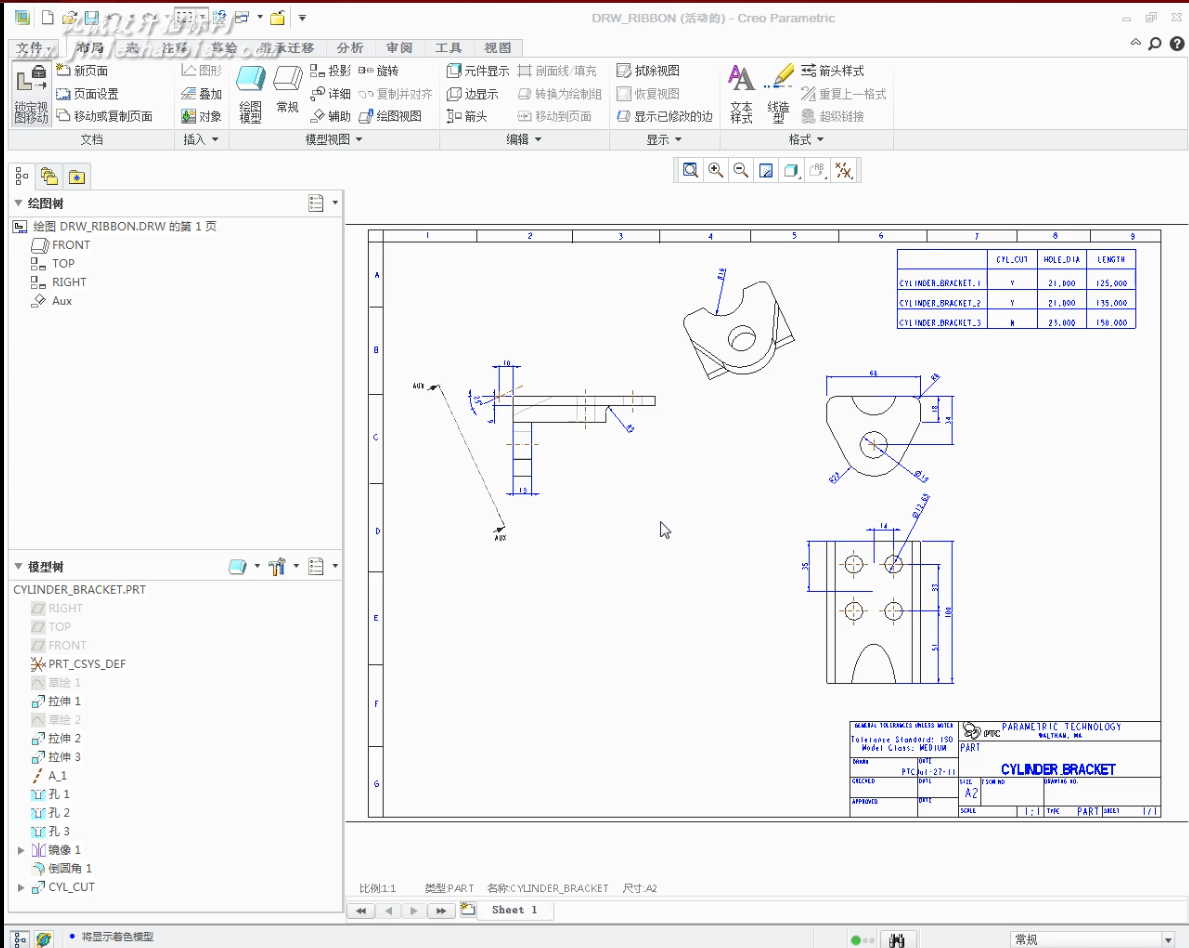The height and width of the screenshot is (948, 1189).
Task: Click the 投影 projection view button
Action: pyautogui.click(x=330, y=71)
